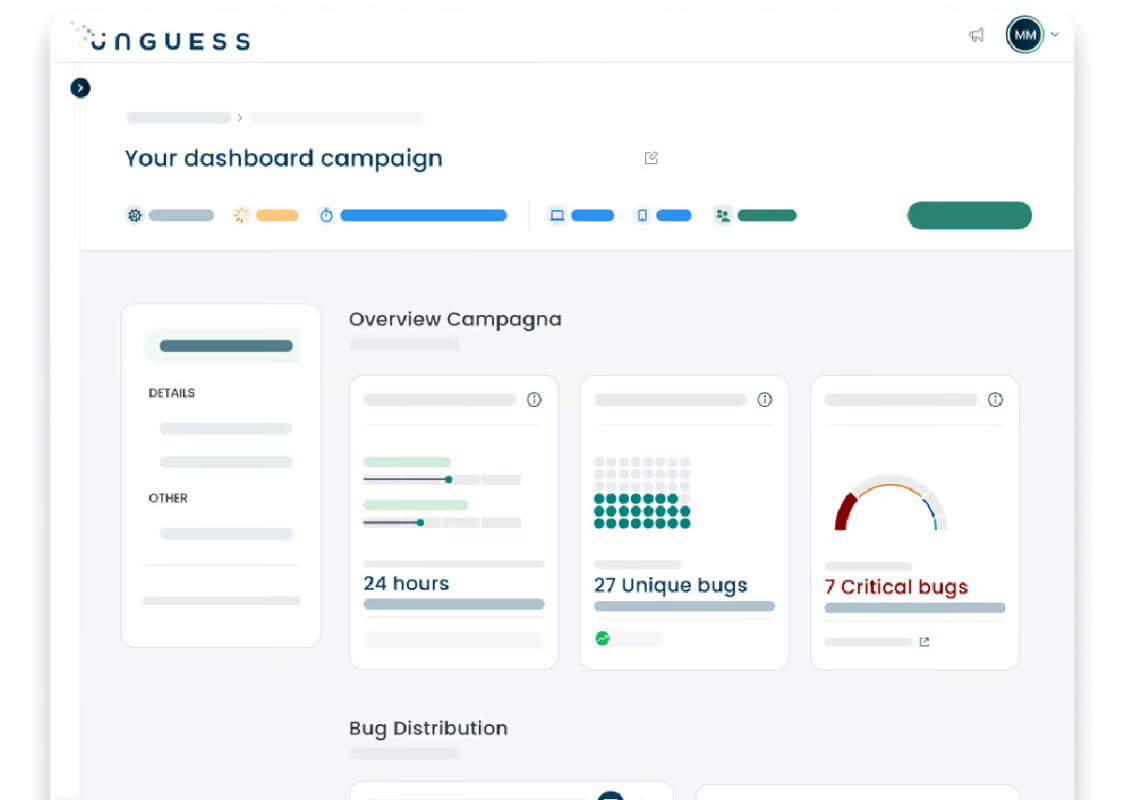Click the critical bugs gauge chart
Screen dimensions: 1125x800
[890, 502]
